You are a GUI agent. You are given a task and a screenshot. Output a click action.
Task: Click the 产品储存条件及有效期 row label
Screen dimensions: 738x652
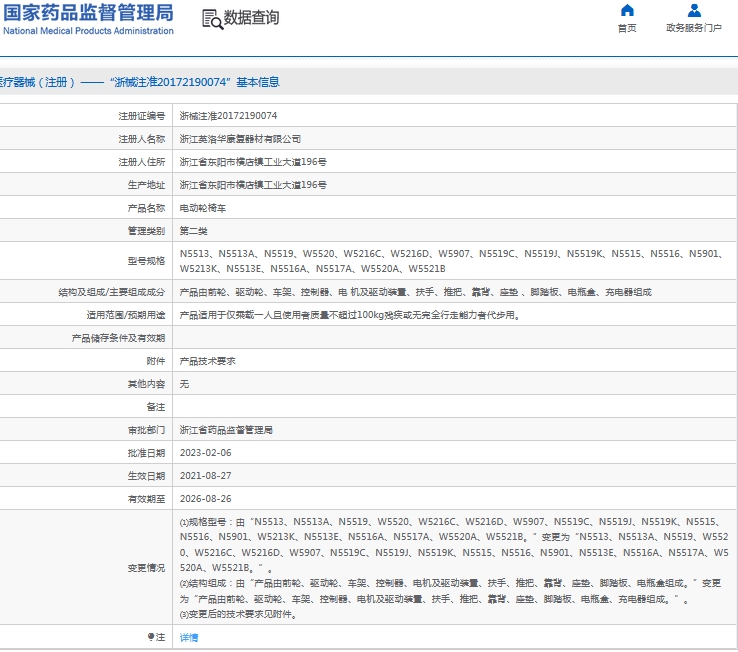pos(118,338)
